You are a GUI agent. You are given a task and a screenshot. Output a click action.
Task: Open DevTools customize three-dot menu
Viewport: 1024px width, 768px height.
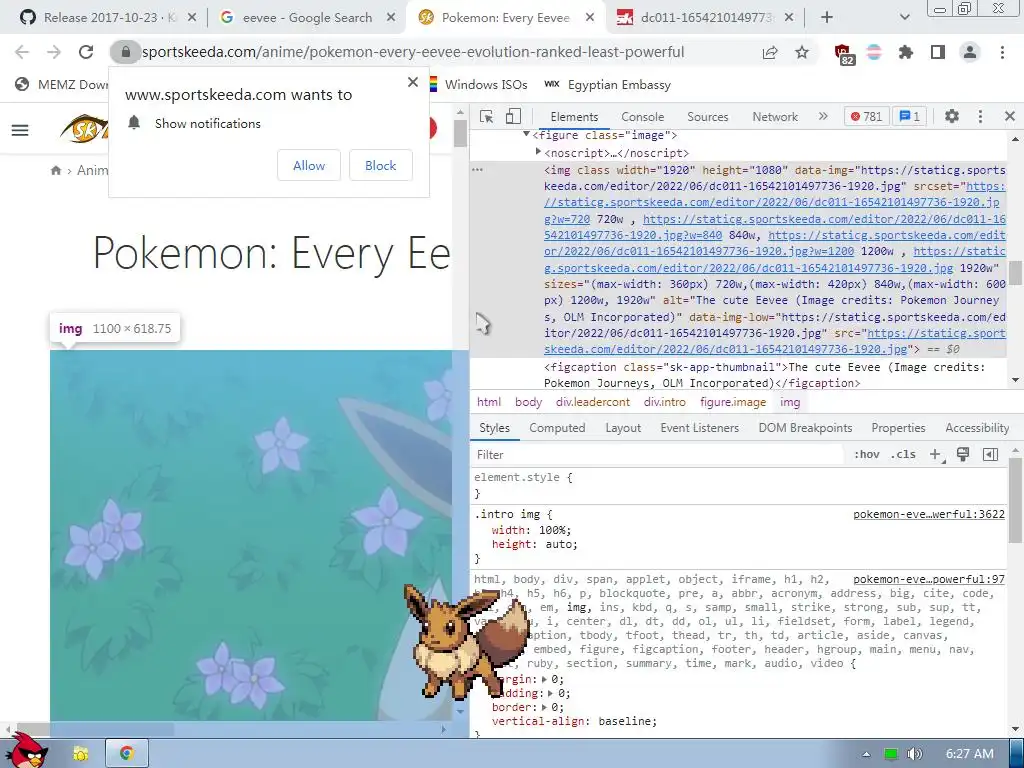pyautogui.click(x=980, y=116)
